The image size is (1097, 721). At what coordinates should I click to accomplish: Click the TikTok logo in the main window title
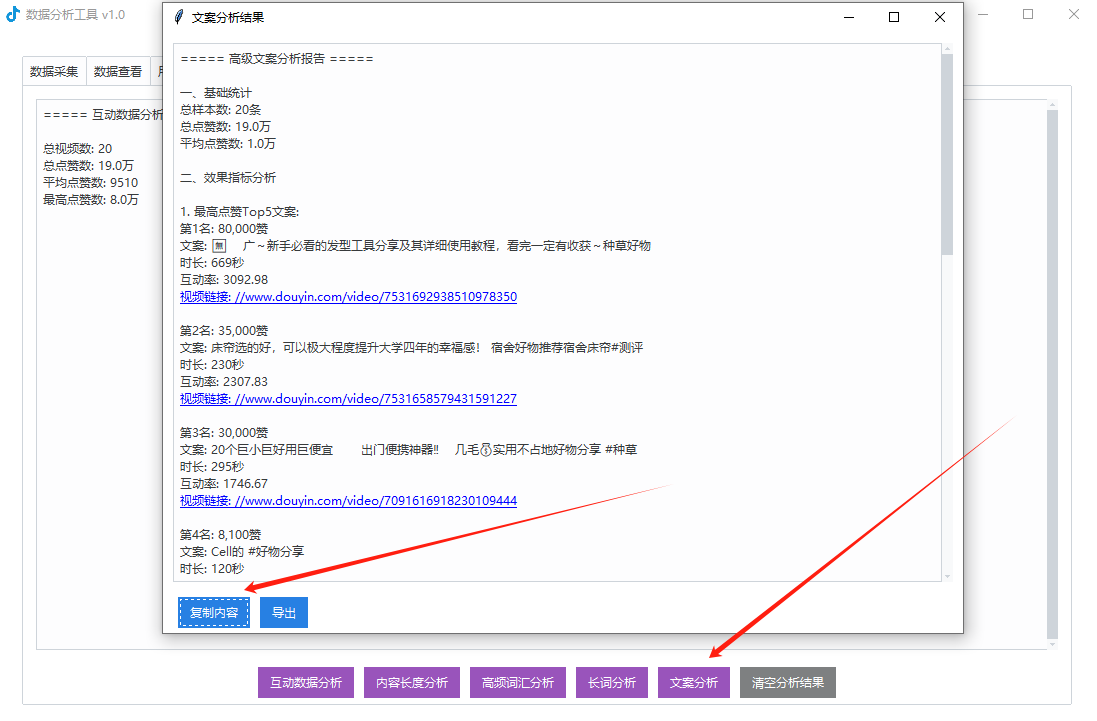(x=13, y=14)
